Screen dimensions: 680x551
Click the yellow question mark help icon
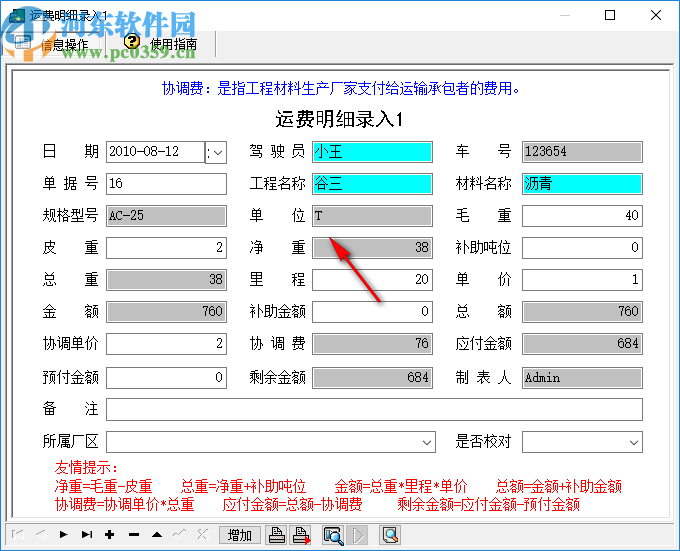coord(132,42)
